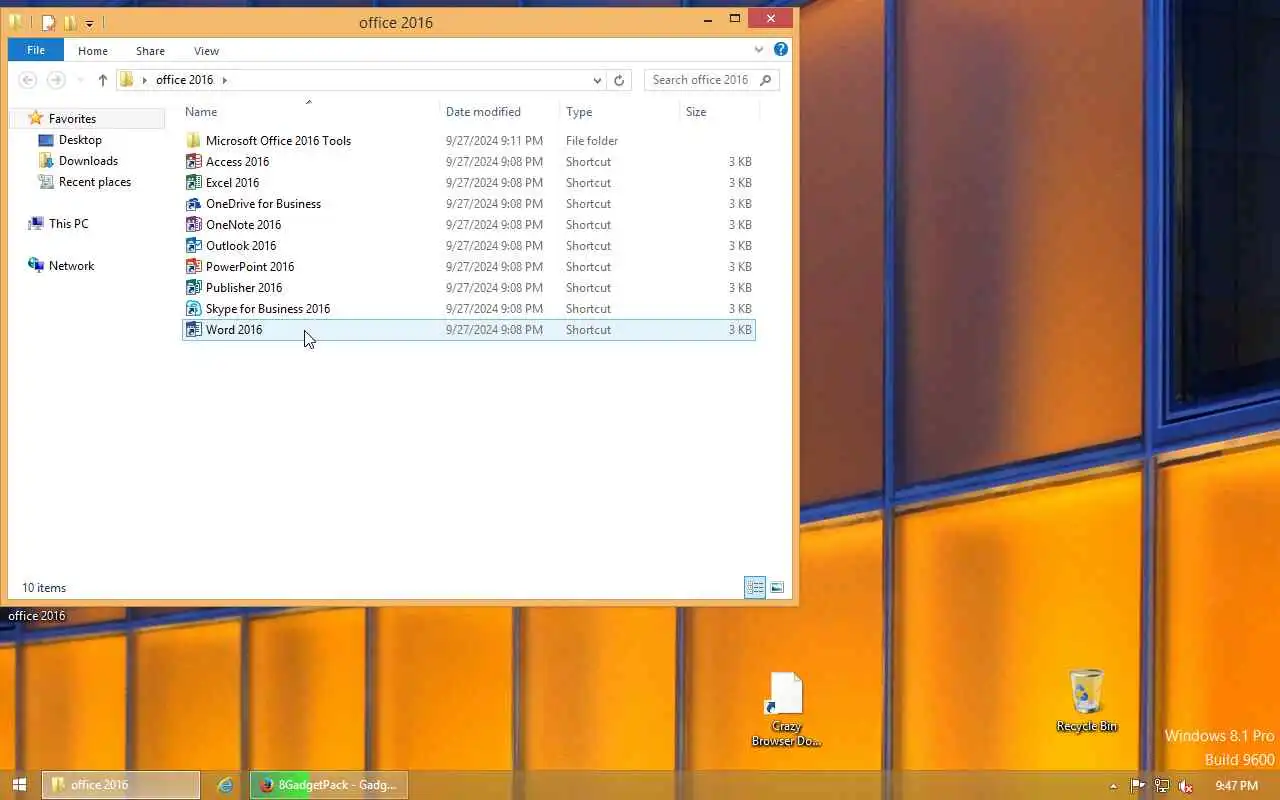Select the Access 2016 shortcut icon
This screenshot has height=800, width=1280.
point(194,161)
